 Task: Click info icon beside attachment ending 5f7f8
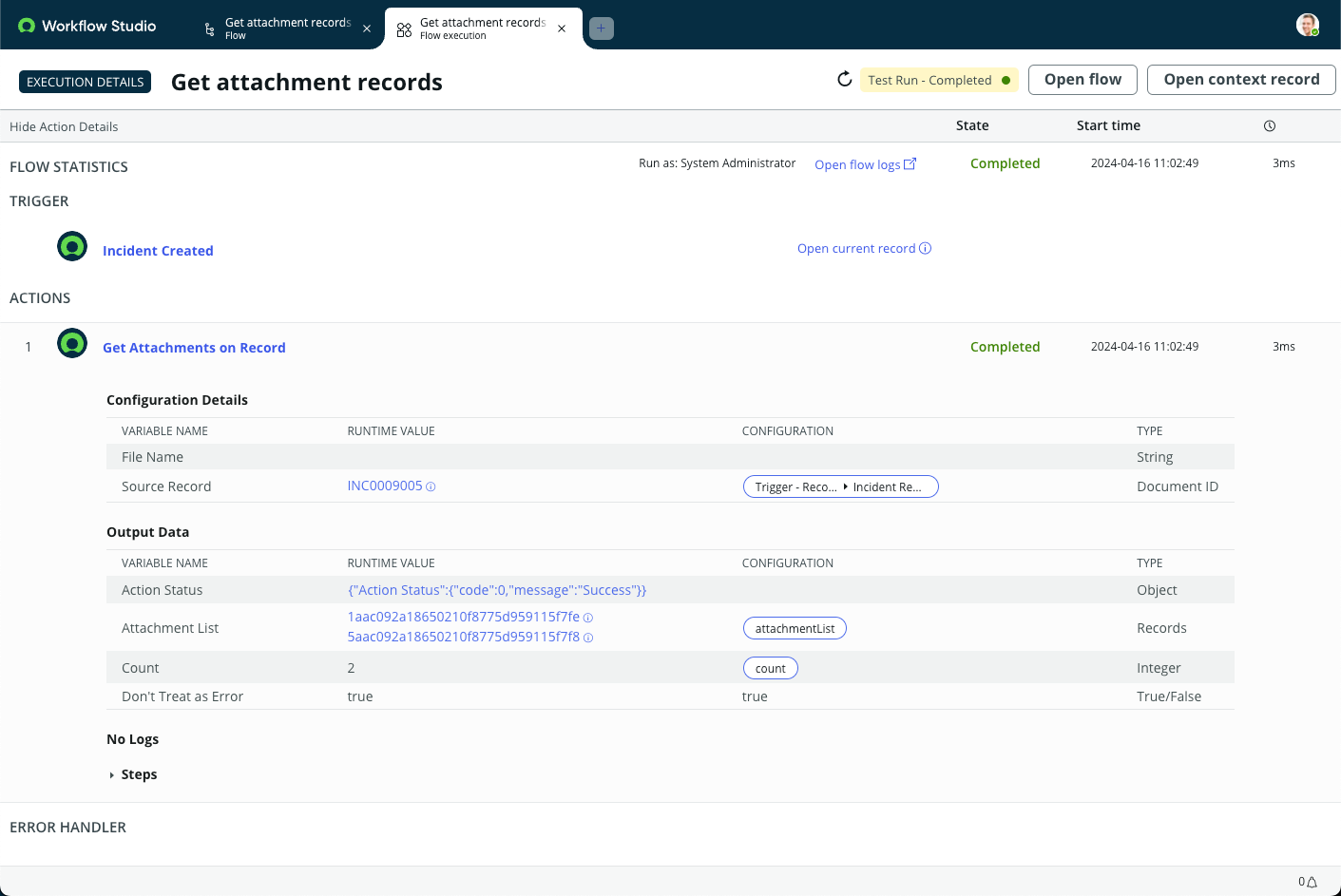pos(587,638)
